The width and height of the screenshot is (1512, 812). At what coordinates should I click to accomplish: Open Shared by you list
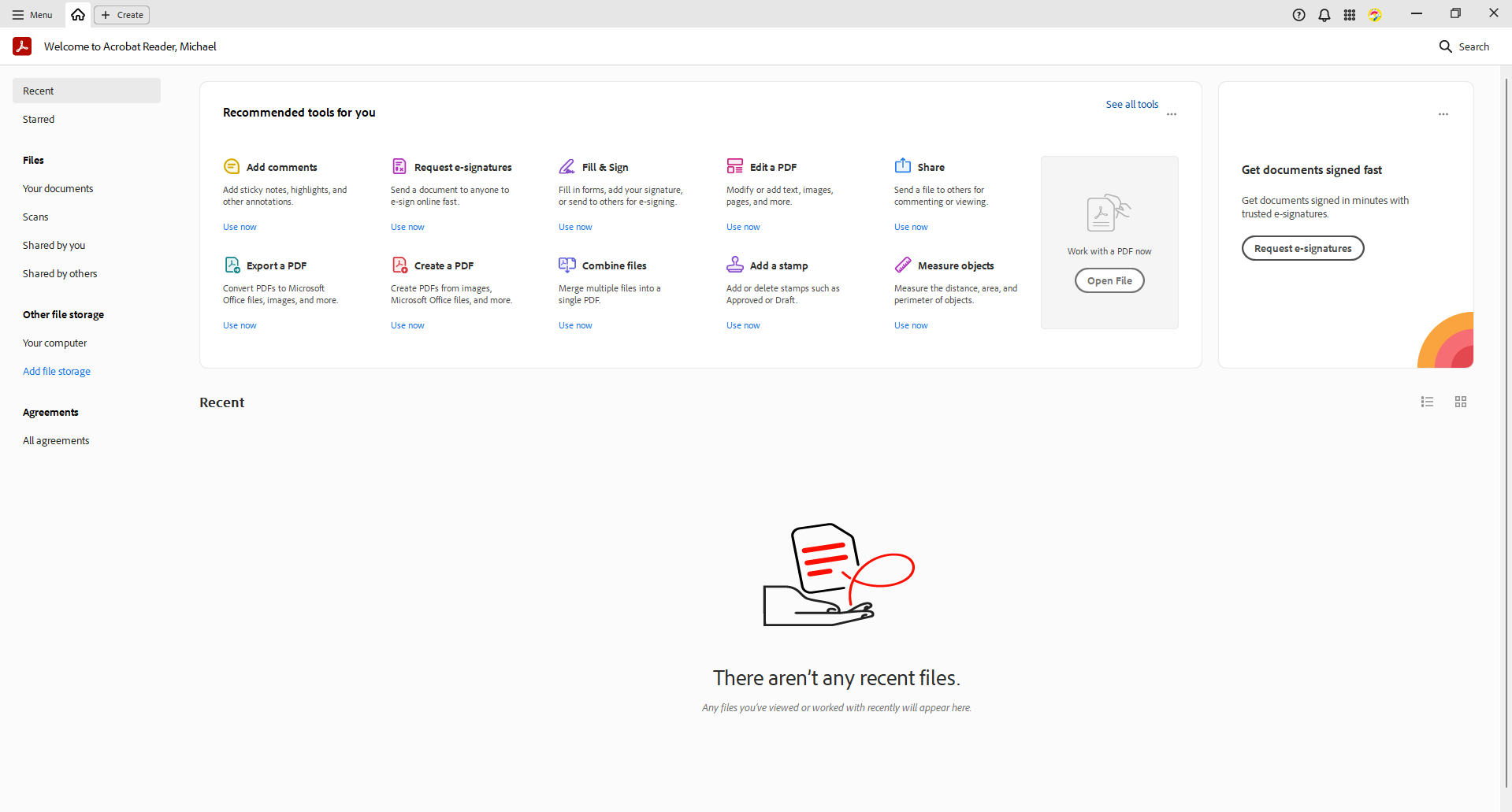coord(87,245)
